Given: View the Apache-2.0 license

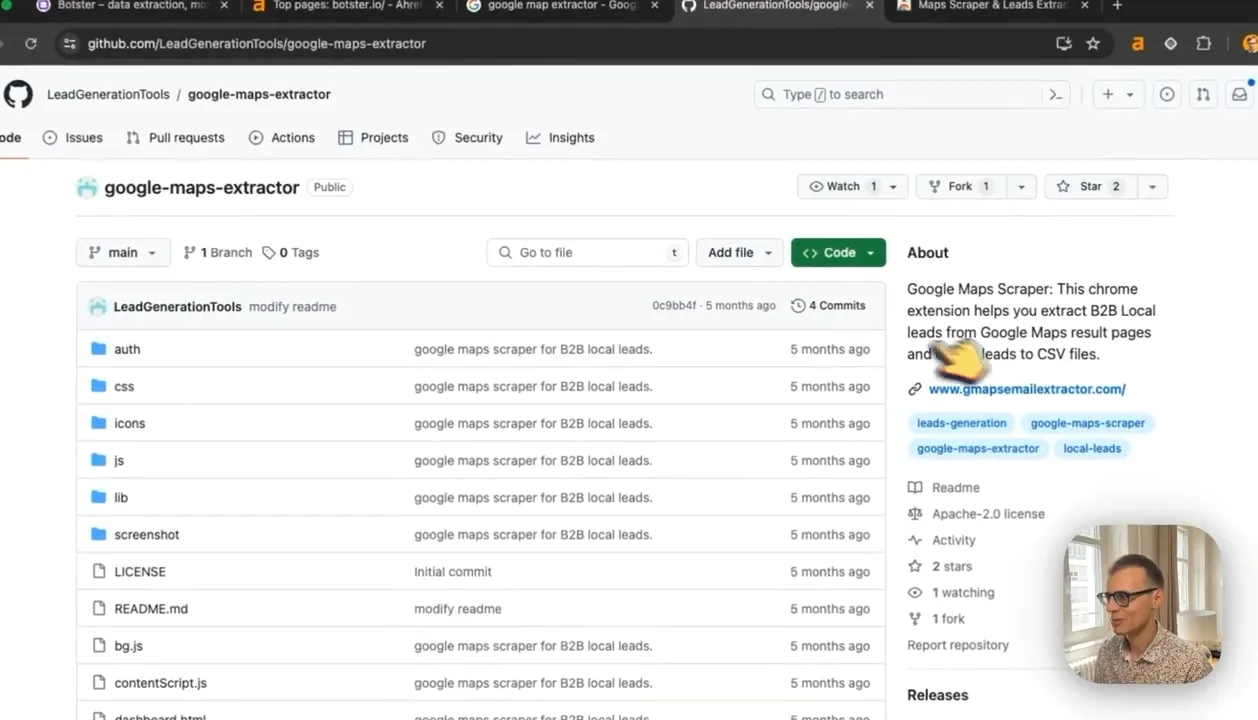Looking at the screenshot, I should pyautogui.click(x=988, y=514).
